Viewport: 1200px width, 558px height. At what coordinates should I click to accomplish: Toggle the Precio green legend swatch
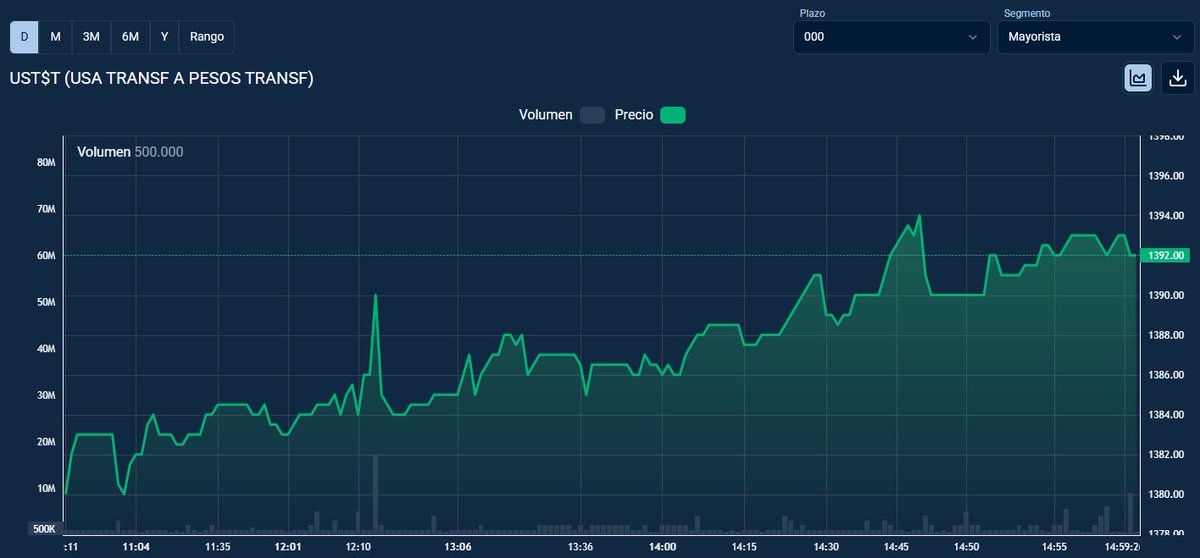click(673, 115)
